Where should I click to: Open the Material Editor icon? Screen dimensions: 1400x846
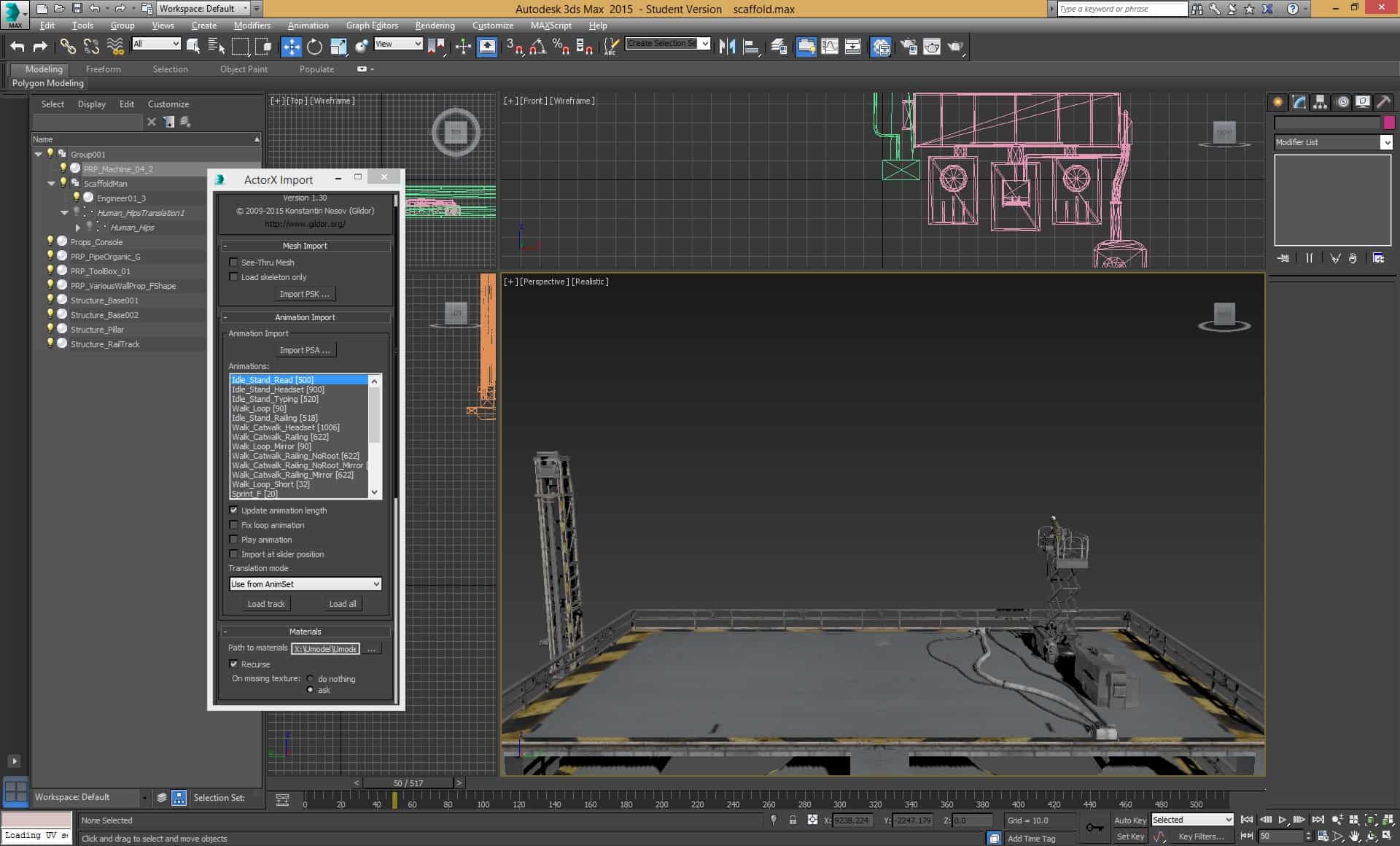tap(881, 47)
